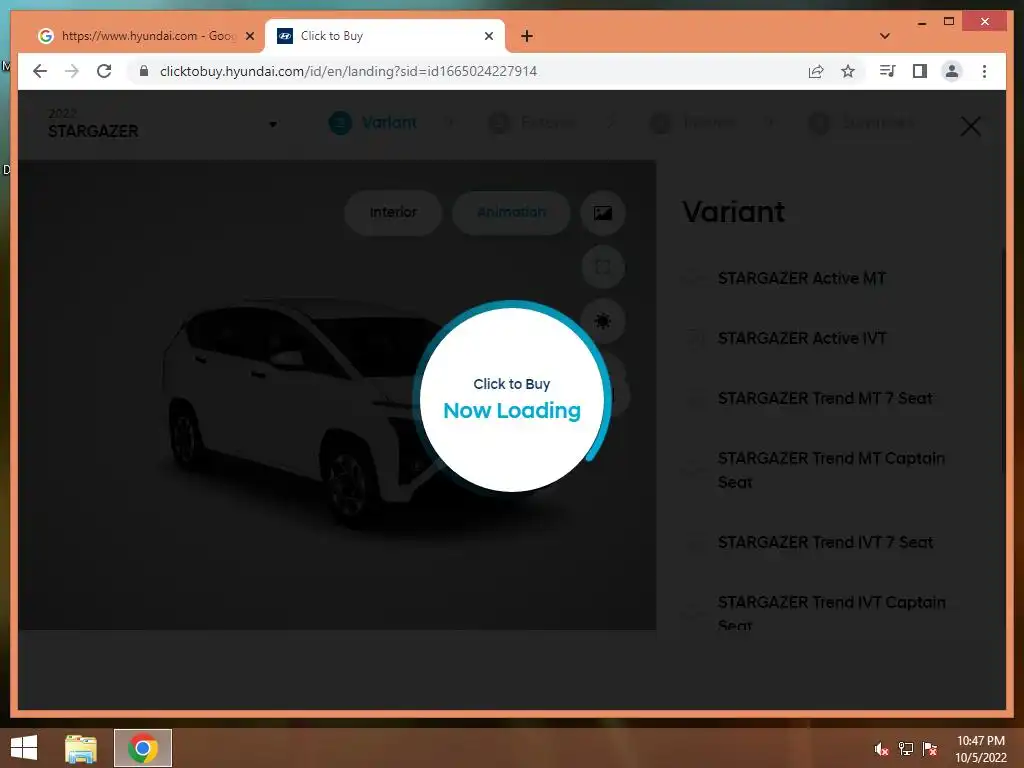Click the Variant heading text
This screenshot has height=768, width=1024.
tap(733, 212)
